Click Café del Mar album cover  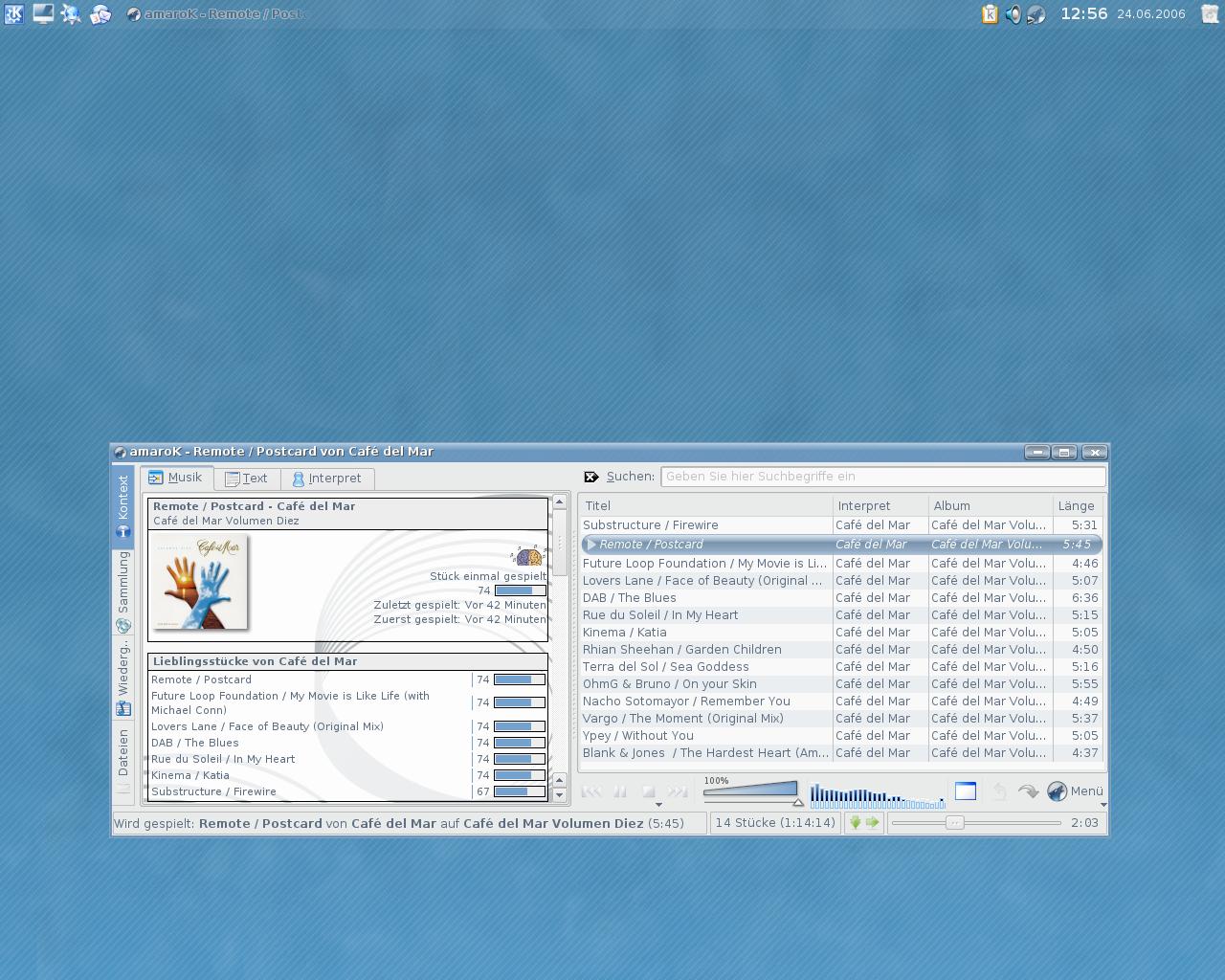pos(200,582)
